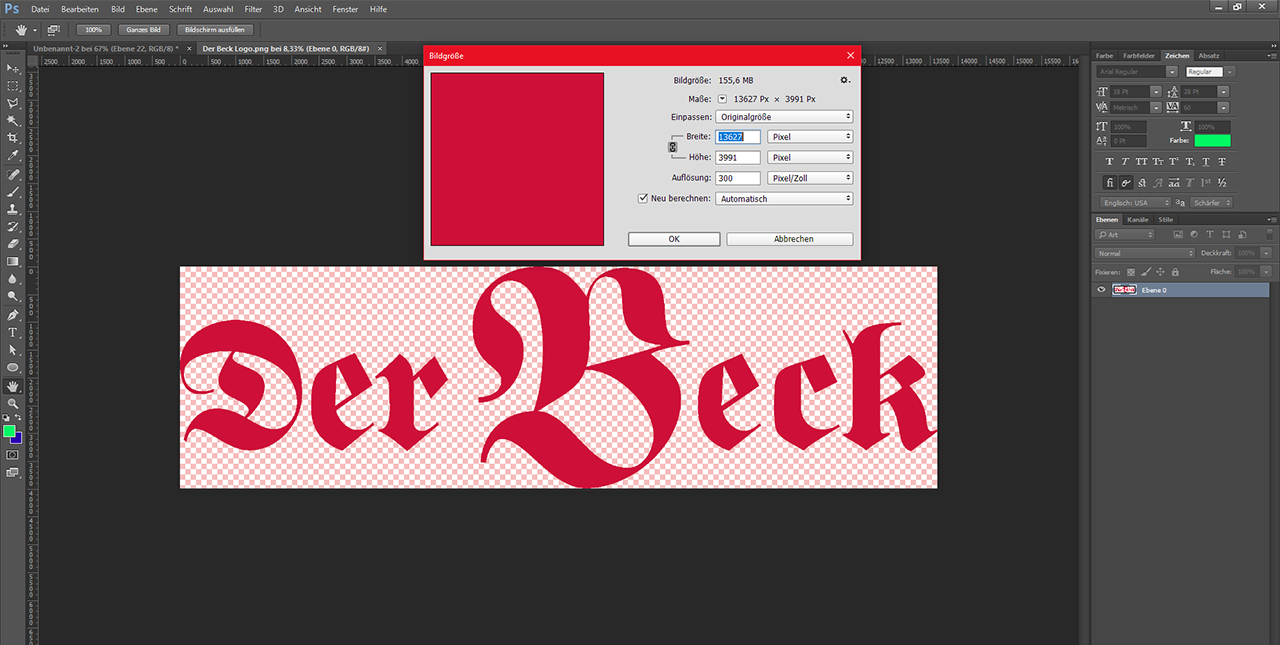This screenshot has width=1280, height=645.
Task: Toggle the width-height constrain chain link
Action: tap(672, 147)
